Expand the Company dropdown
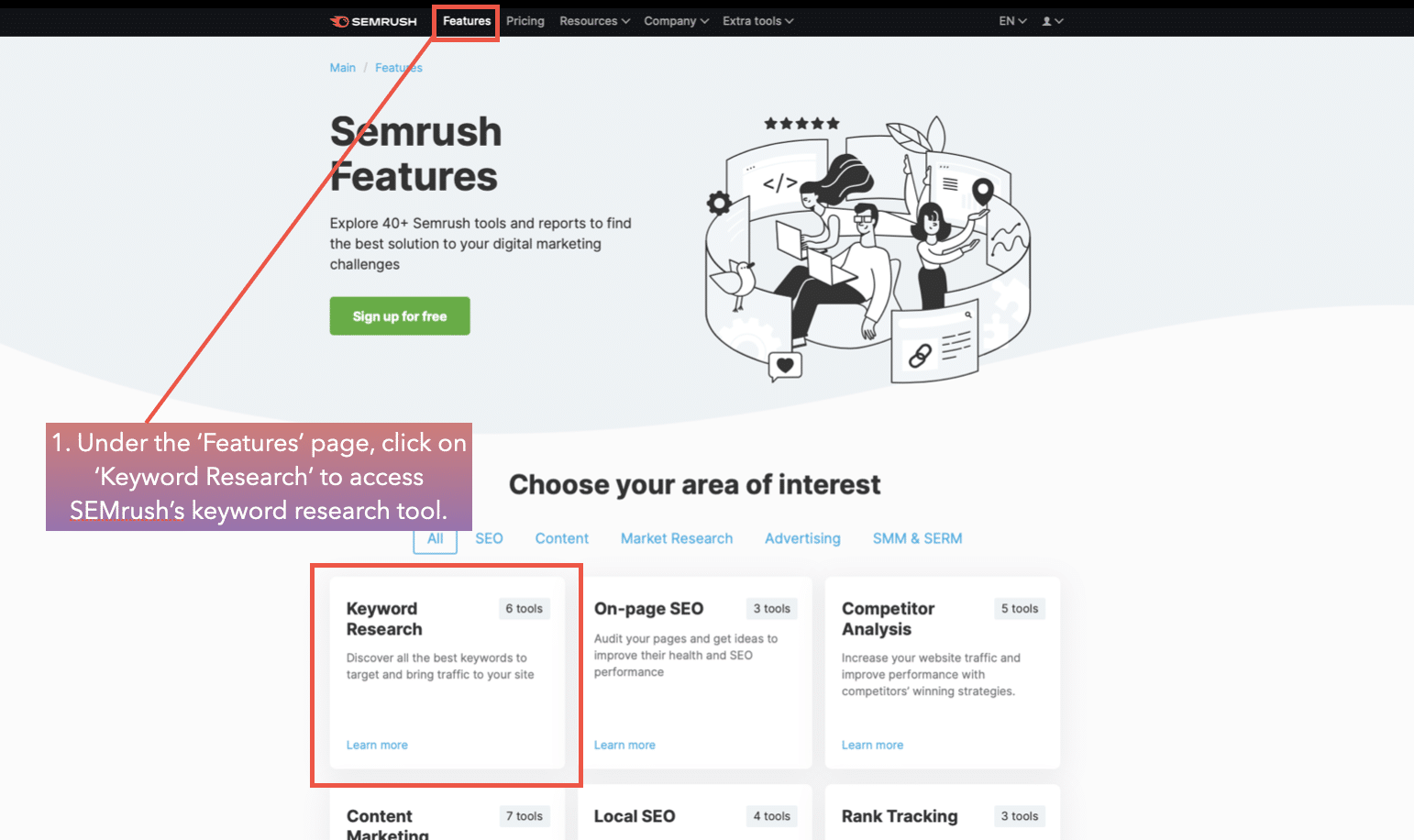The height and width of the screenshot is (840, 1414). coord(677,21)
